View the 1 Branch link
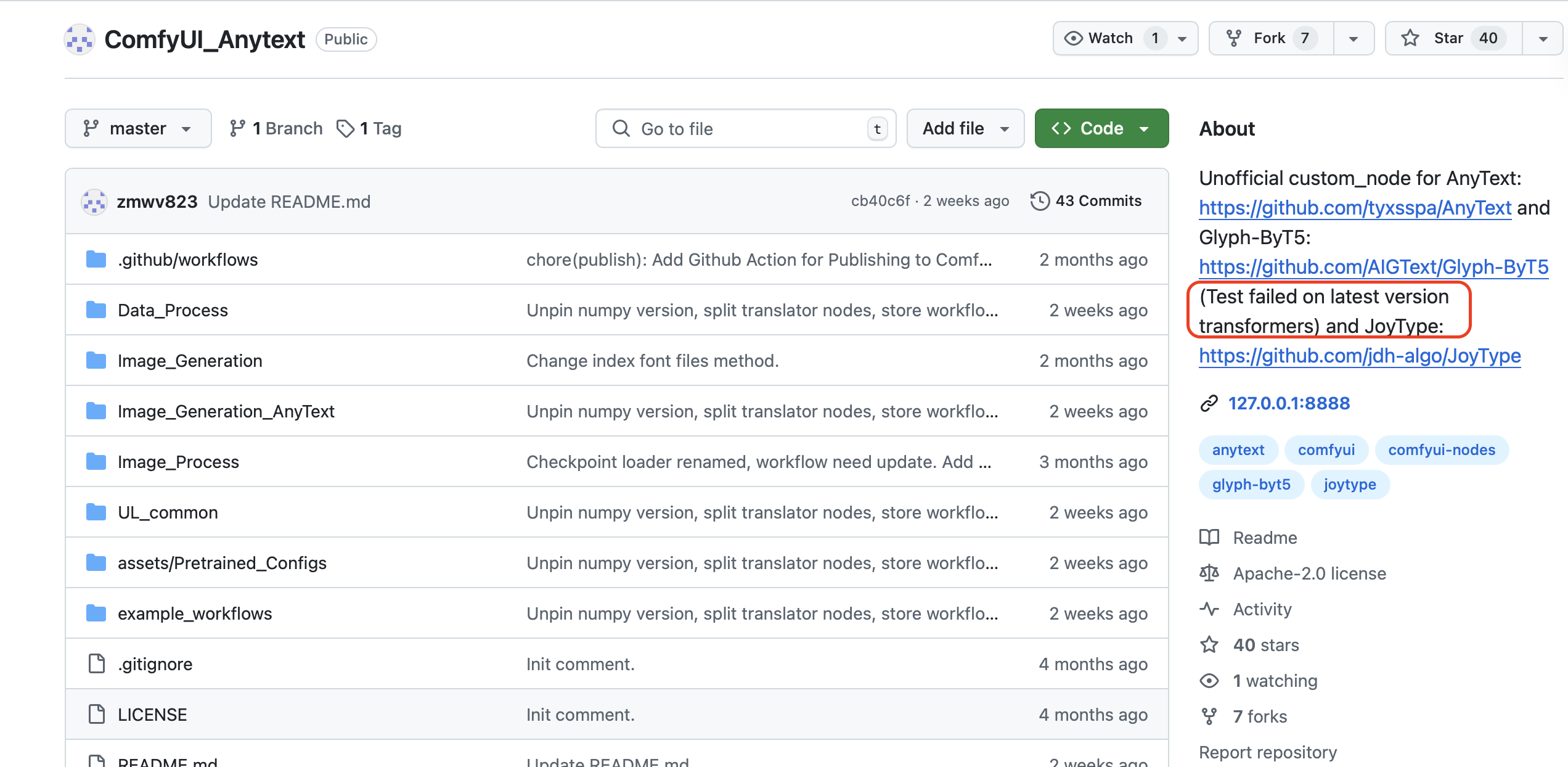 (x=276, y=128)
